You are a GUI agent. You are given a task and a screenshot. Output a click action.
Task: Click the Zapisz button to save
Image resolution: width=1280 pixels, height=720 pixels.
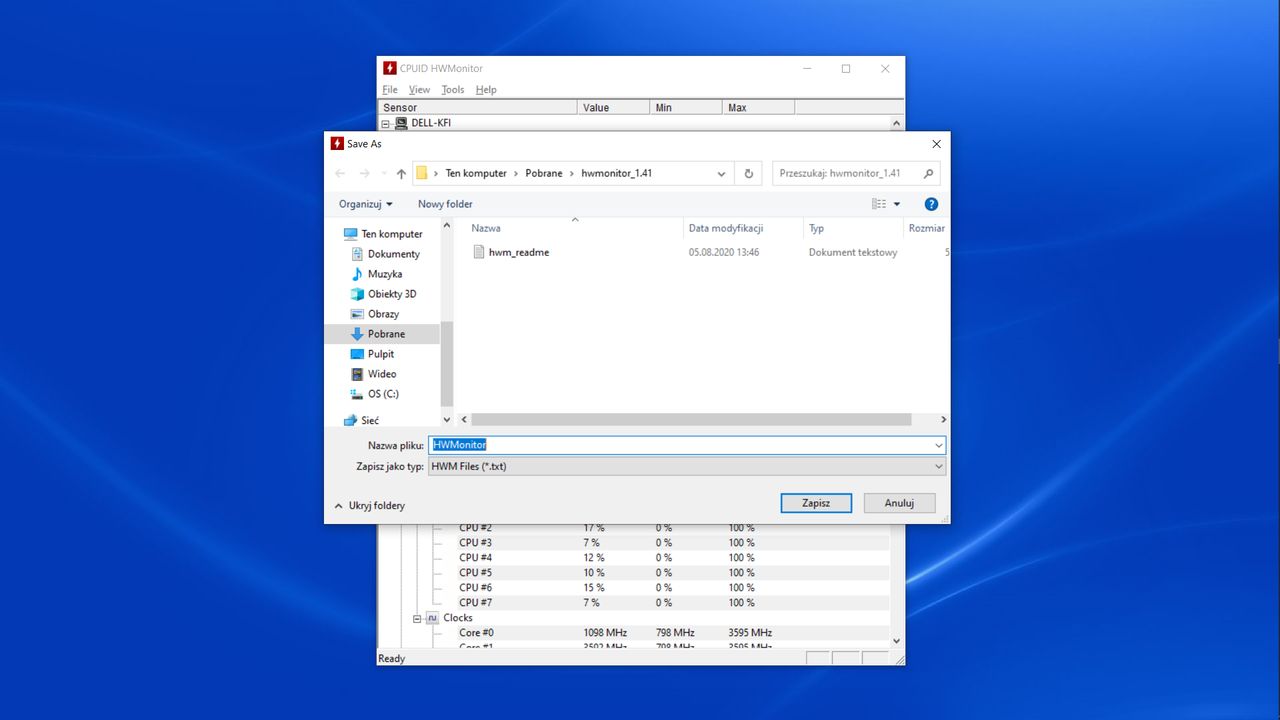tap(816, 503)
